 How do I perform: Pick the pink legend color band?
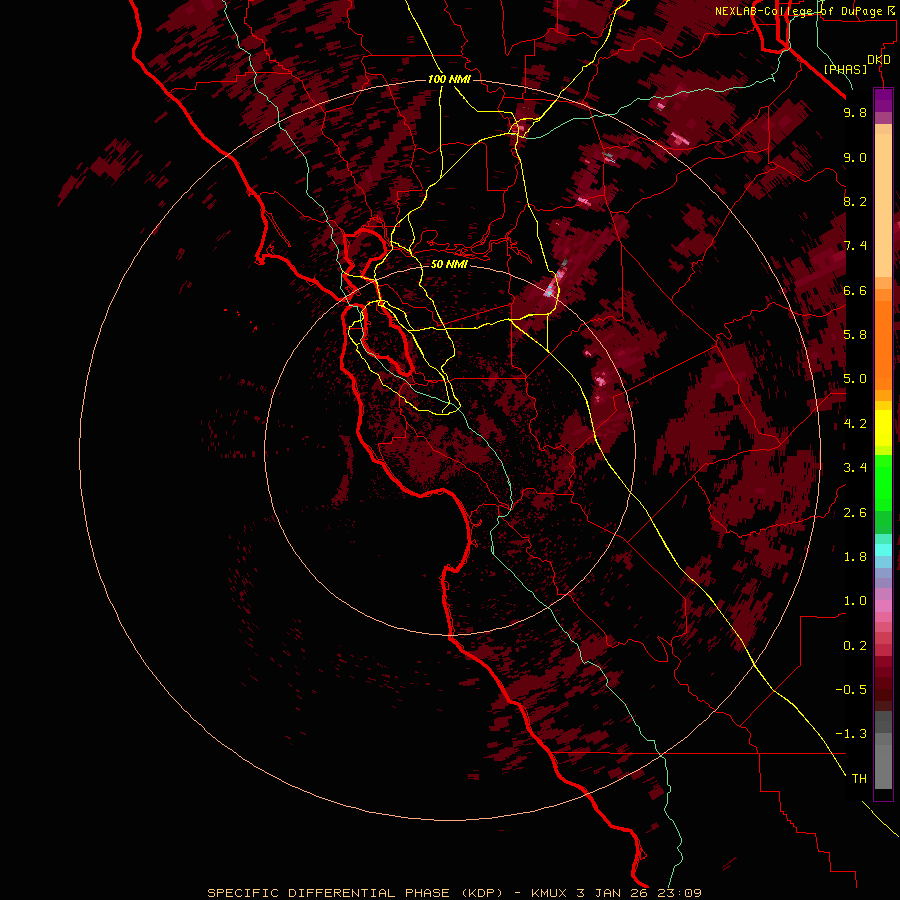tap(883, 606)
